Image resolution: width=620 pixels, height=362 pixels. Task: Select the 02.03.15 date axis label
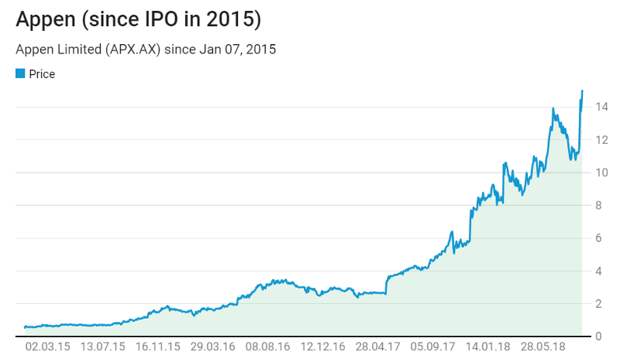coord(47,347)
